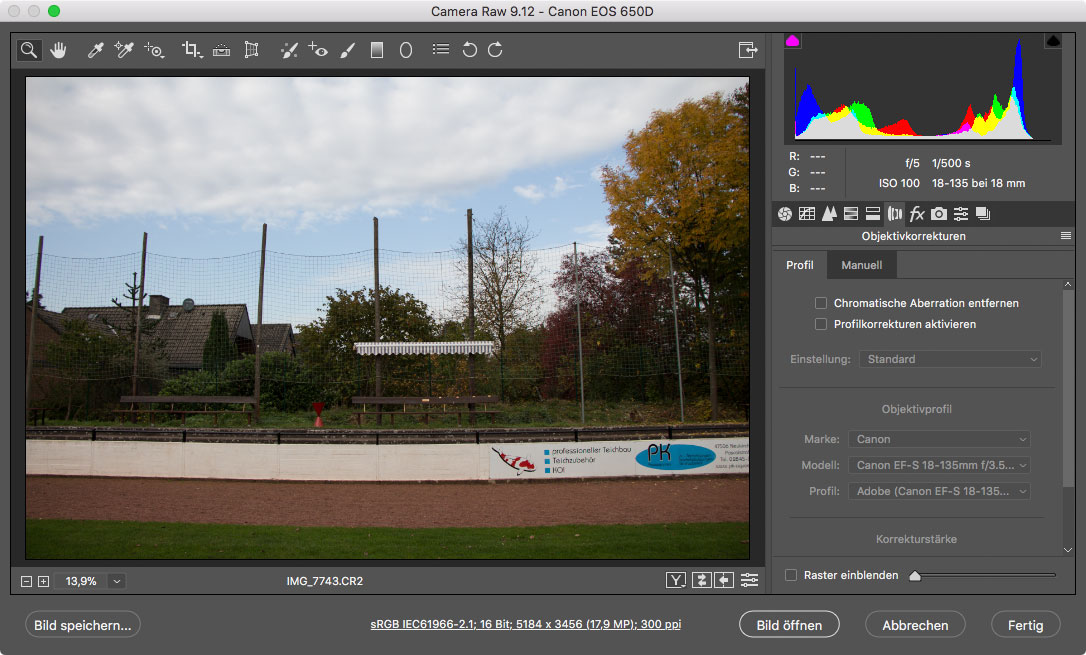
Task: Enable Profilkorrekturen aktivieren checkbox
Action: tap(821, 324)
